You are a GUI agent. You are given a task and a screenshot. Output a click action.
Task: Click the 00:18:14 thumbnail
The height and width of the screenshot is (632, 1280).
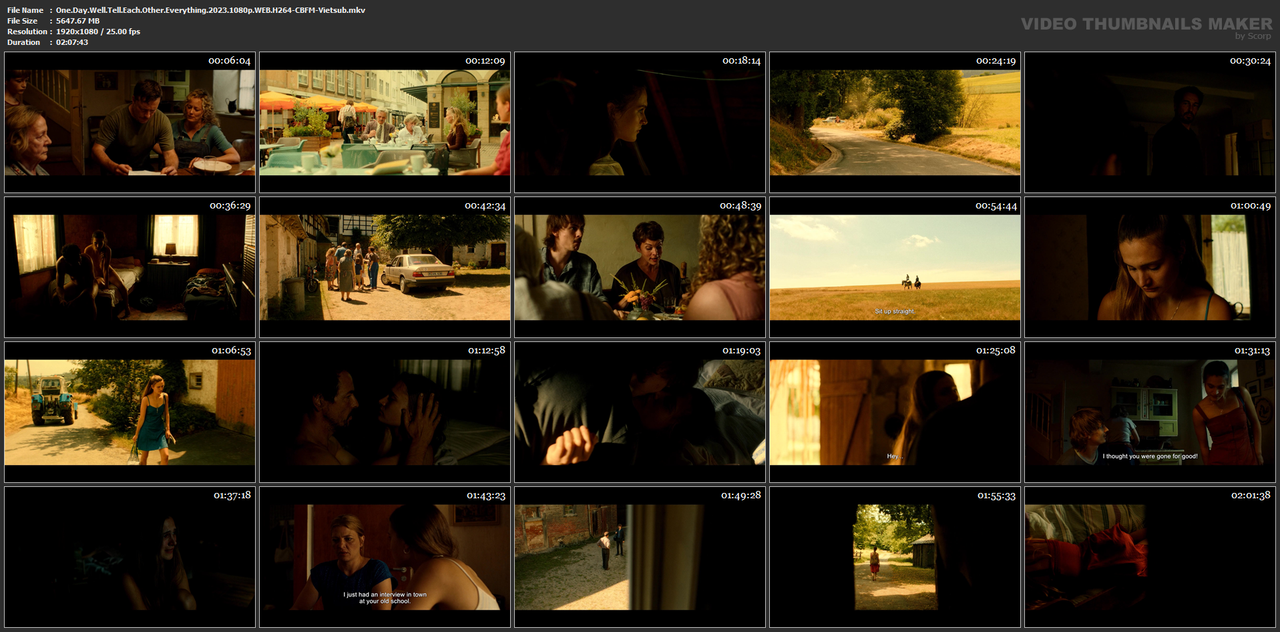[x=640, y=122]
